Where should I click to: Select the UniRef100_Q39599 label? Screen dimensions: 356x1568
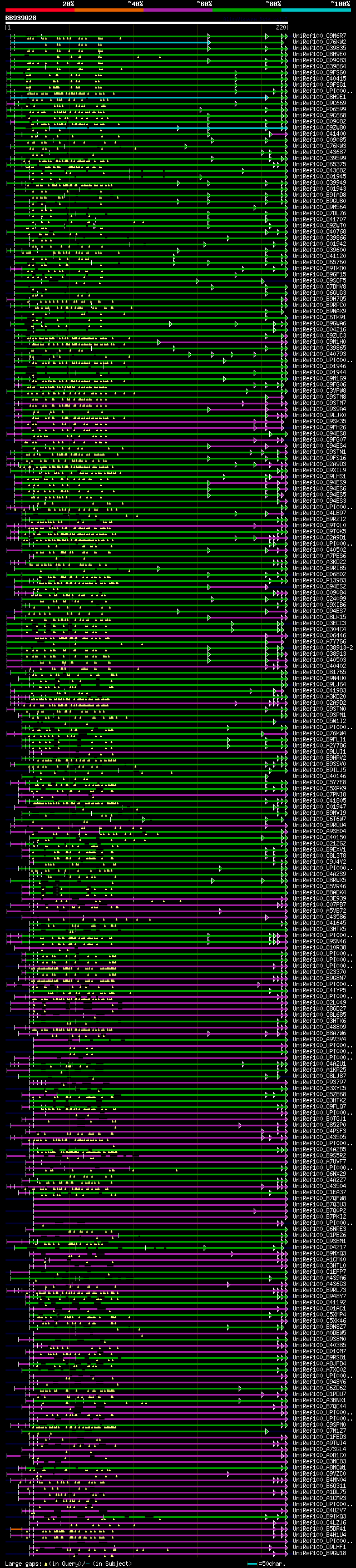tap(319, 159)
